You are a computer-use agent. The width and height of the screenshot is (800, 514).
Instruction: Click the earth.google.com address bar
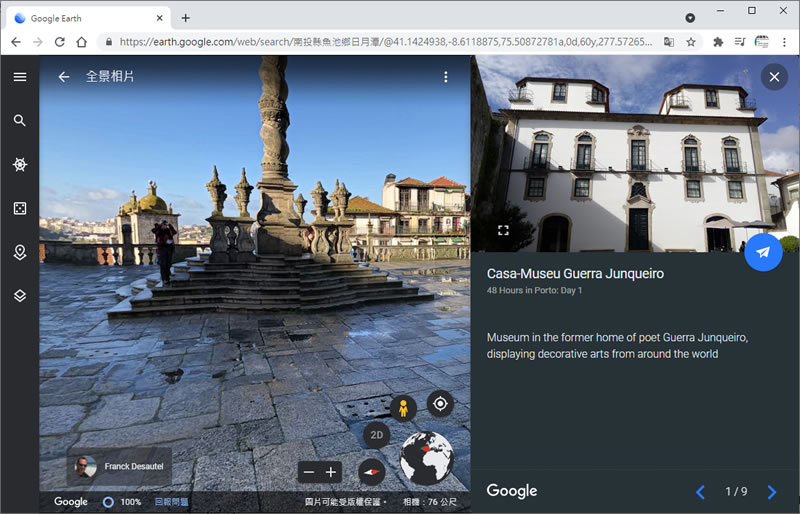pos(385,42)
